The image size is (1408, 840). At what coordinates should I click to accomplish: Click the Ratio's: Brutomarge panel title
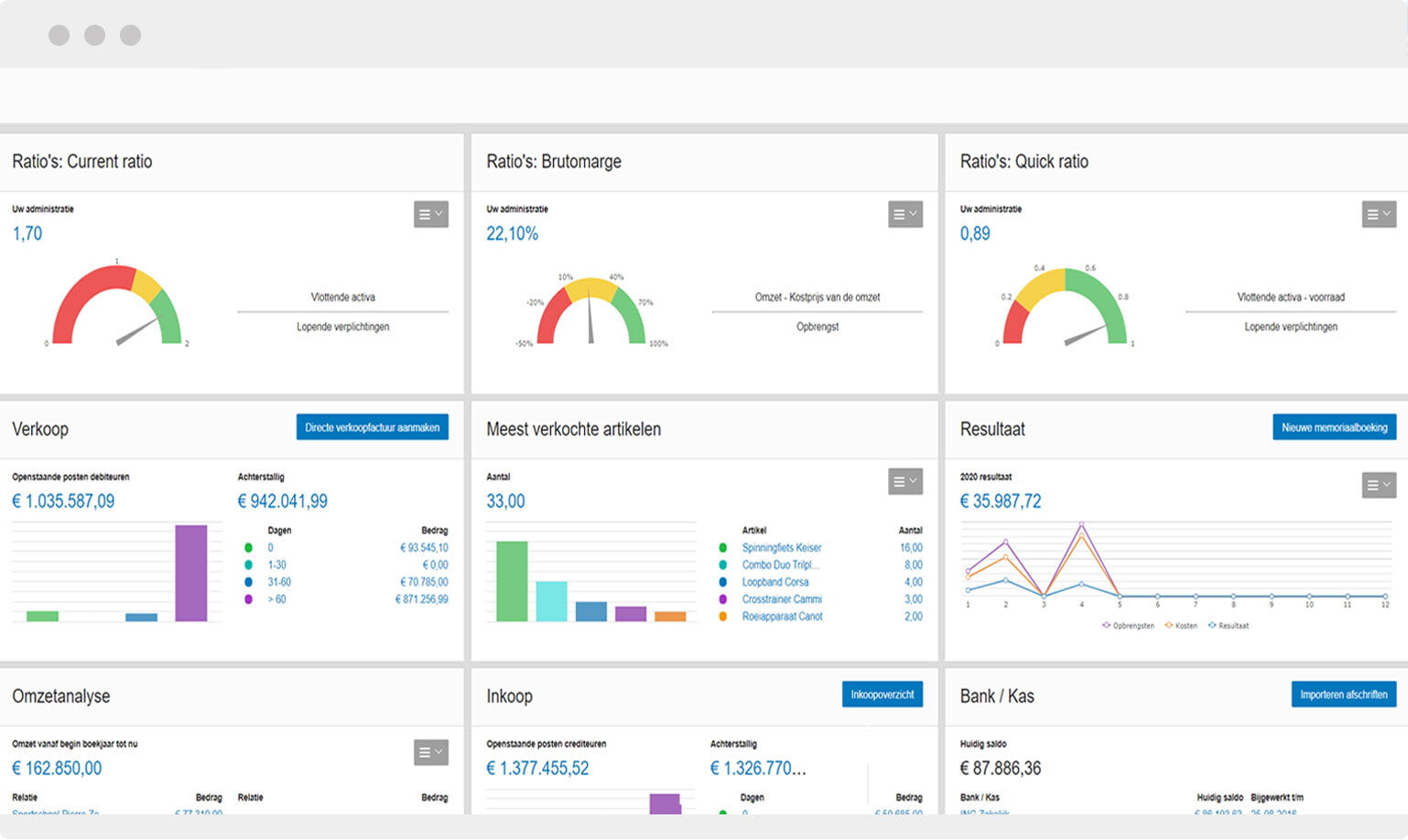[554, 161]
